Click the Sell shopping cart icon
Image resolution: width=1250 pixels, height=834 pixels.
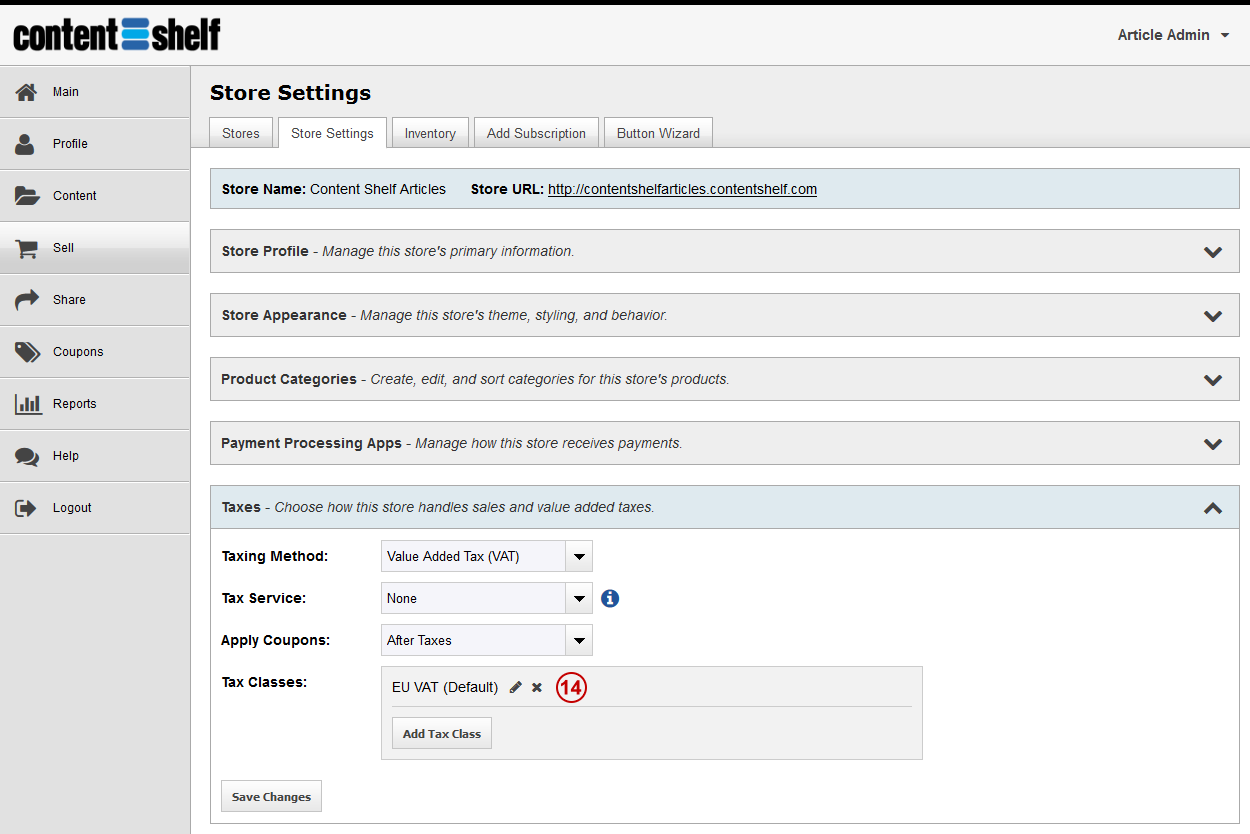click(x=27, y=248)
